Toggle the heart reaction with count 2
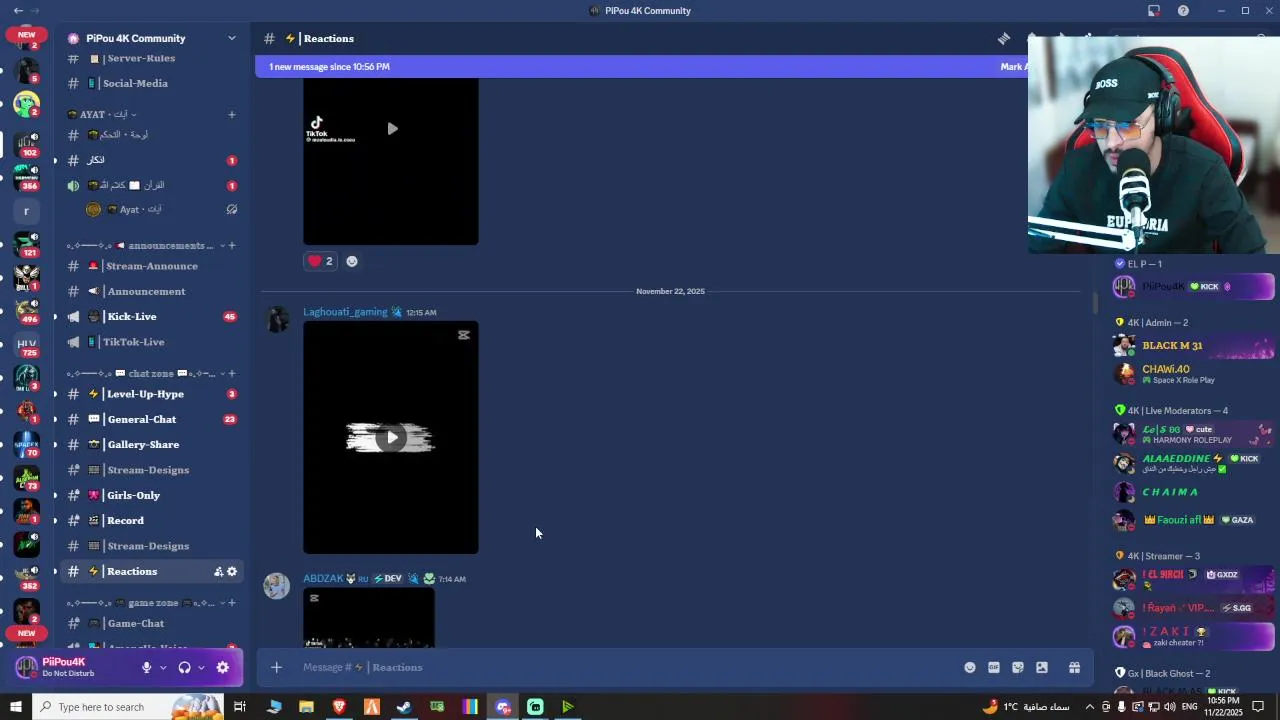1280x720 pixels. [x=320, y=261]
